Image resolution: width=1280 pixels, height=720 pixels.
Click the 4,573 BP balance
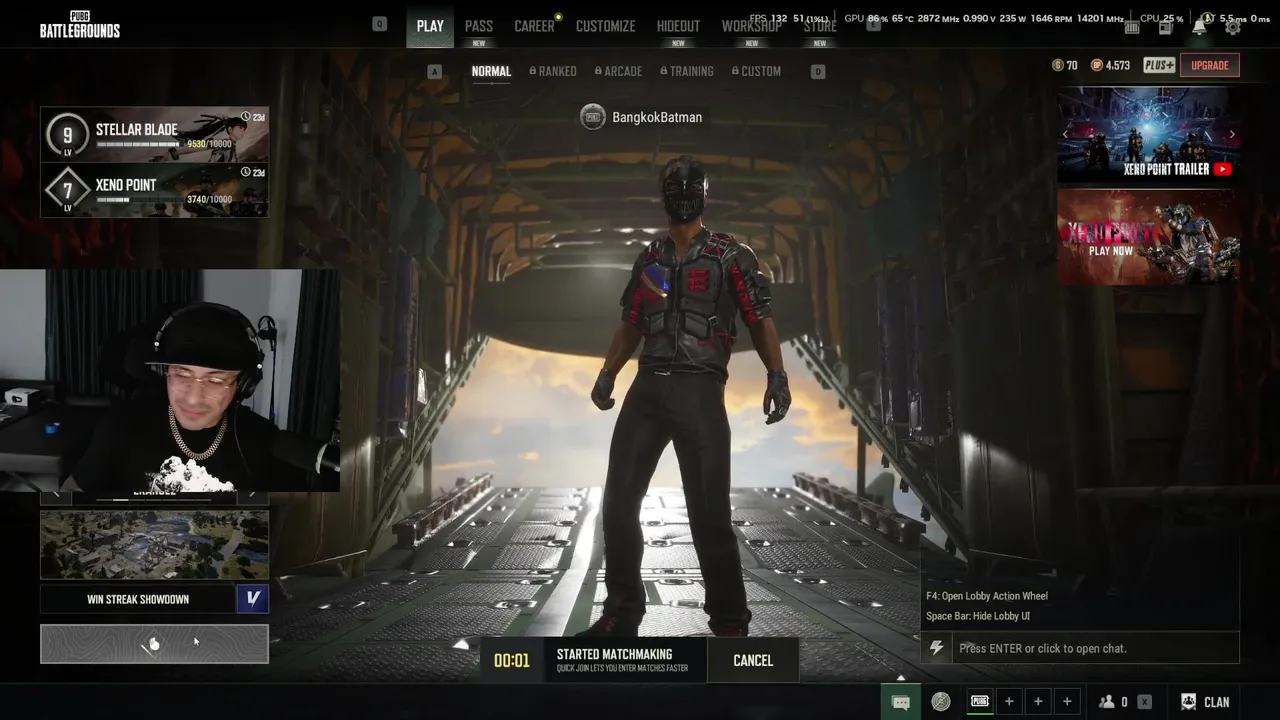[x=1118, y=65]
